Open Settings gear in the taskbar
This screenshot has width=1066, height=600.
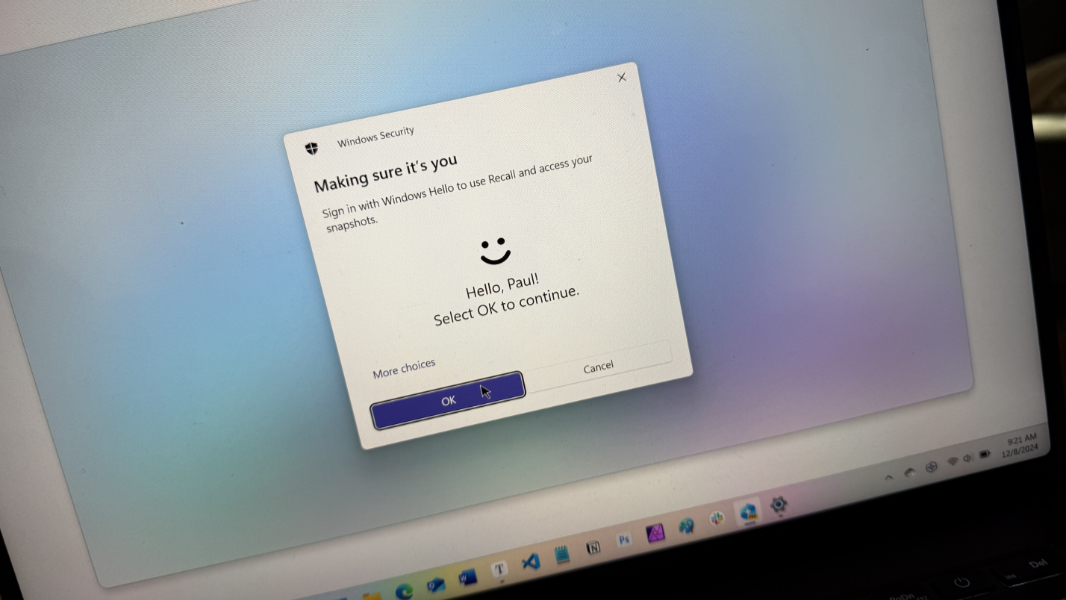coord(779,504)
